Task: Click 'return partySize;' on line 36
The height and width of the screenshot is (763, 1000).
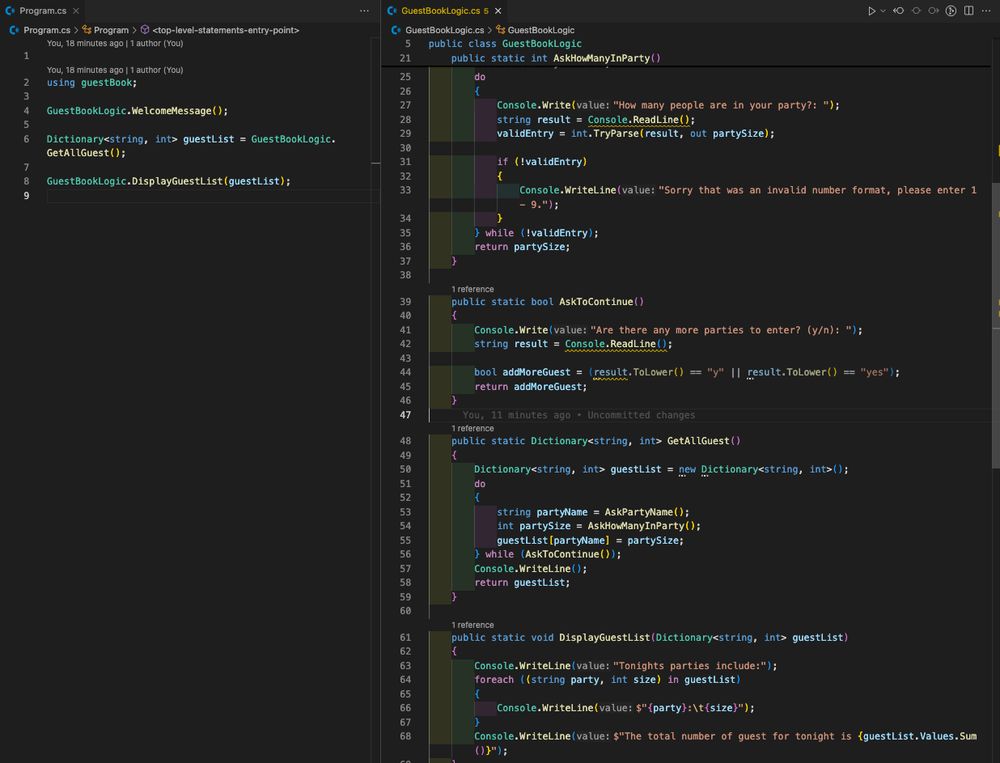Action: pyautogui.click(x=522, y=247)
